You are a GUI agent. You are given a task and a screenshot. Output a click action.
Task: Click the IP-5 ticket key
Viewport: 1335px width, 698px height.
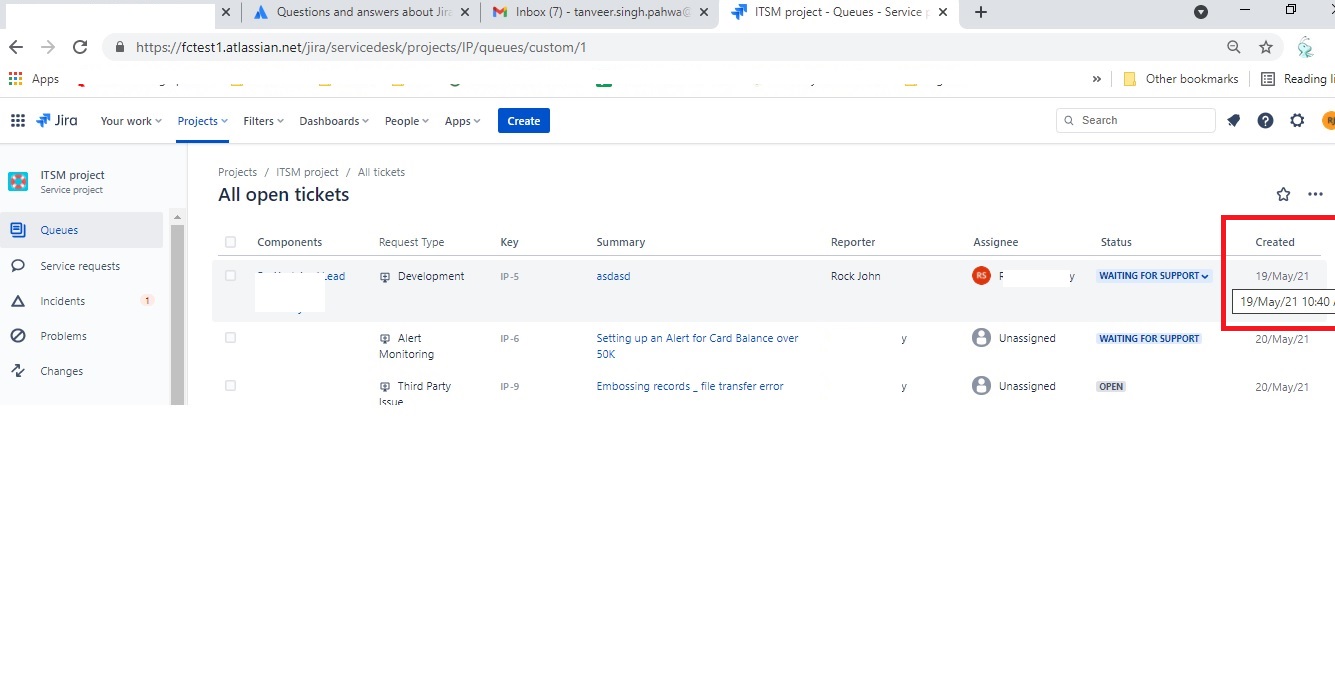[510, 276]
